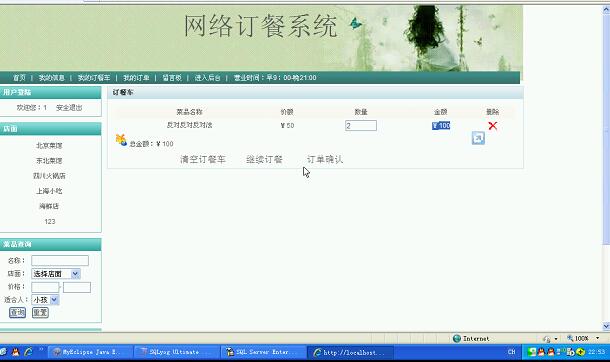Focus the quantity field showing 2
This screenshot has height=362, width=610.
[361, 126]
